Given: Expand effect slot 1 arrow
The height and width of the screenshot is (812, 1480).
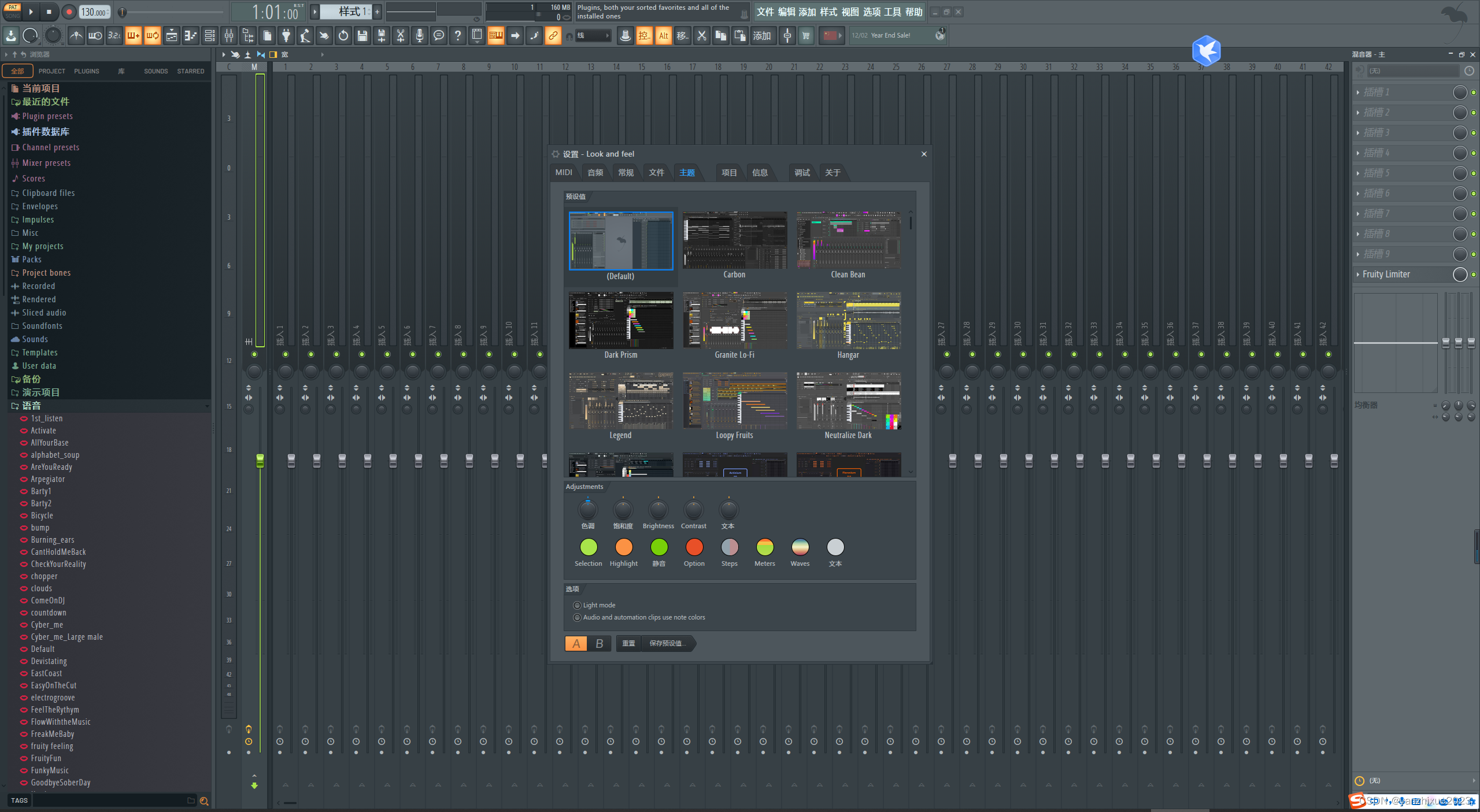Looking at the screenshot, I should click(x=1358, y=92).
